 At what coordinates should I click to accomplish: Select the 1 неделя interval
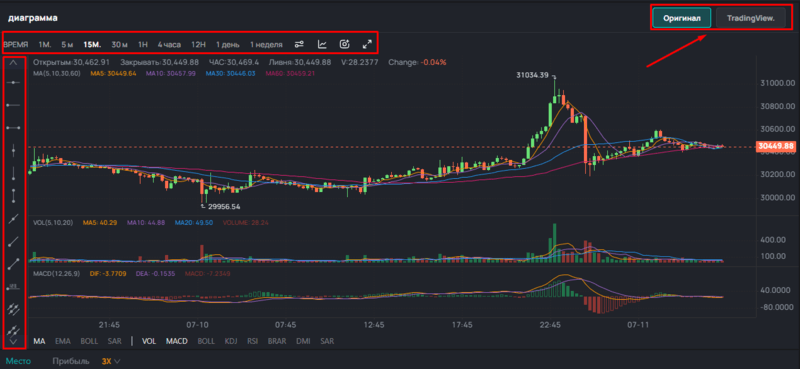coord(266,45)
